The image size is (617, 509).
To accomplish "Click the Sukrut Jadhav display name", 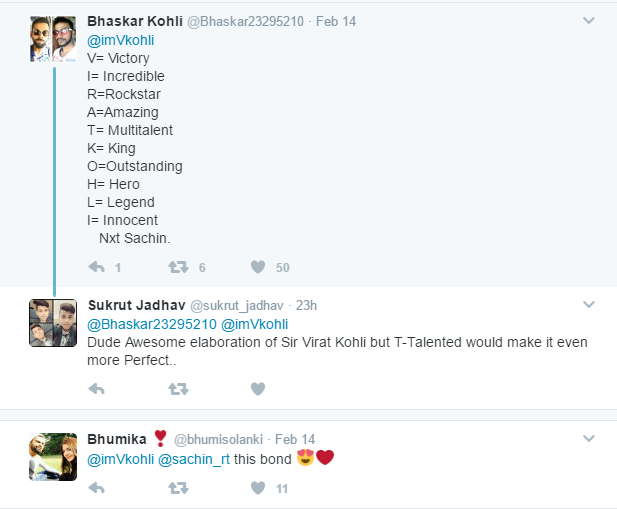I will [135, 304].
